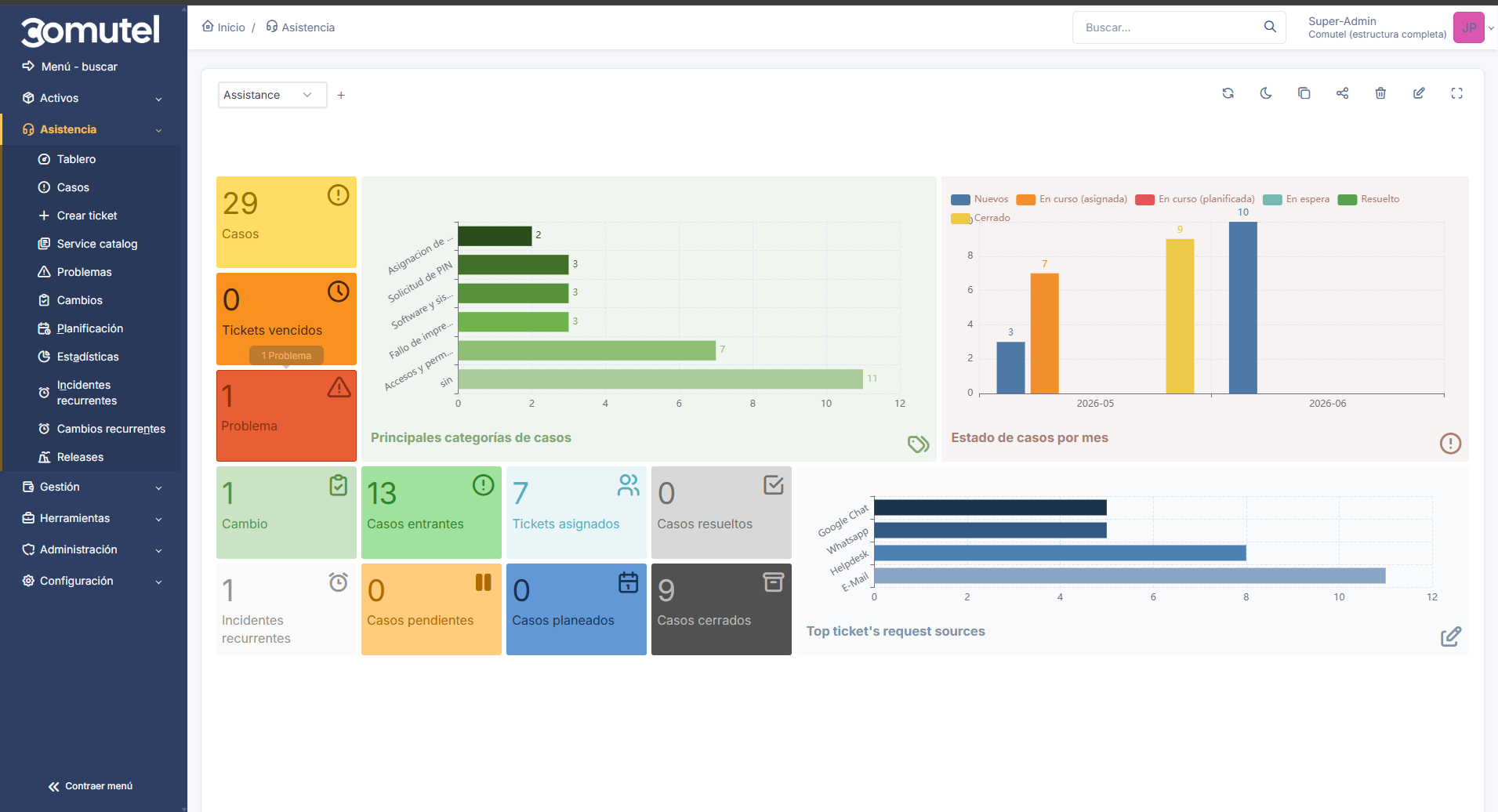
Task: Click the search magnifier icon
Action: tap(1270, 27)
